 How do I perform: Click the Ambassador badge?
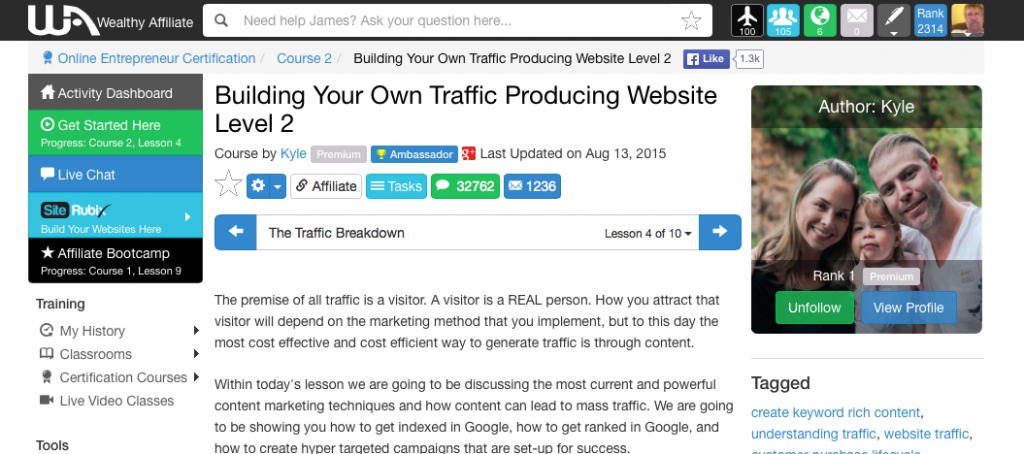[x=414, y=154]
